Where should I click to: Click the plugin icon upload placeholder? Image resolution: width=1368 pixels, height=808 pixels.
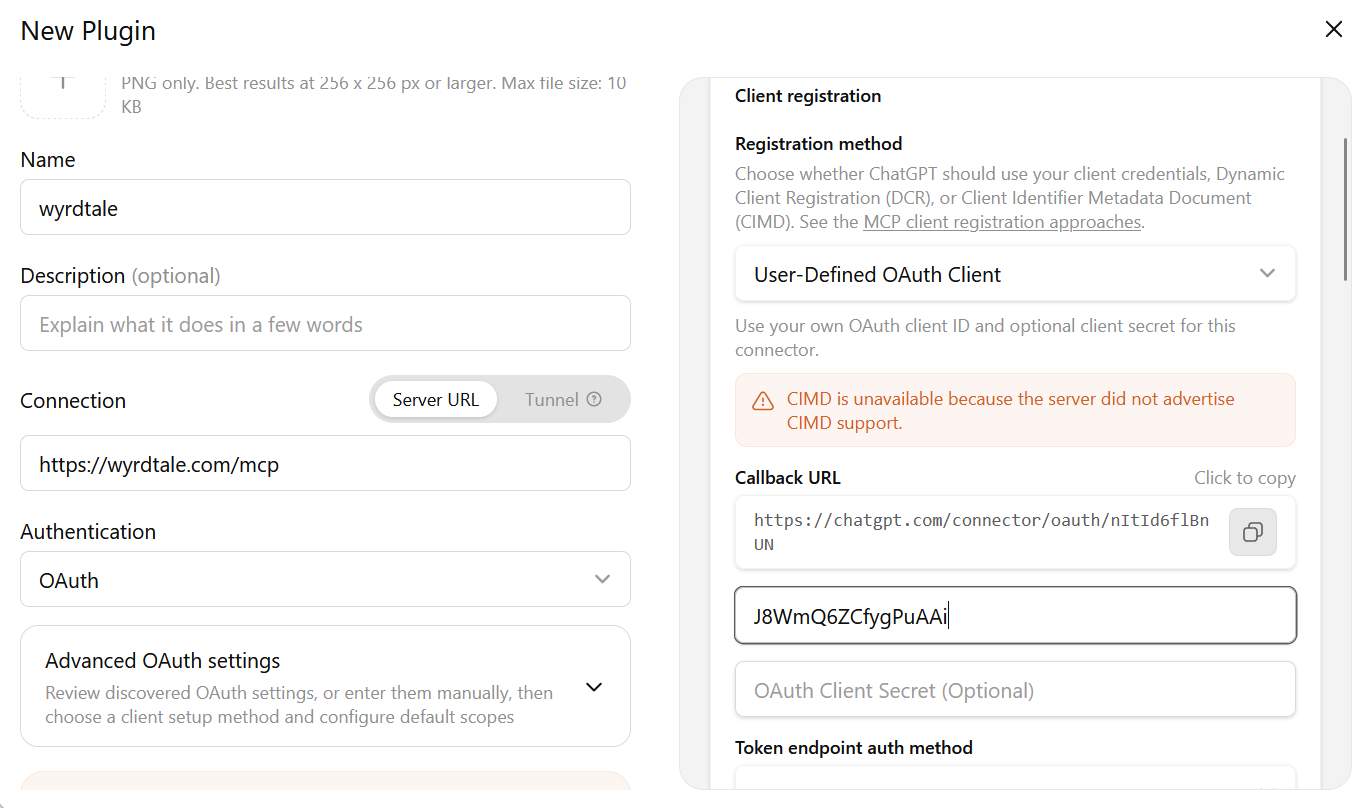click(x=63, y=97)
